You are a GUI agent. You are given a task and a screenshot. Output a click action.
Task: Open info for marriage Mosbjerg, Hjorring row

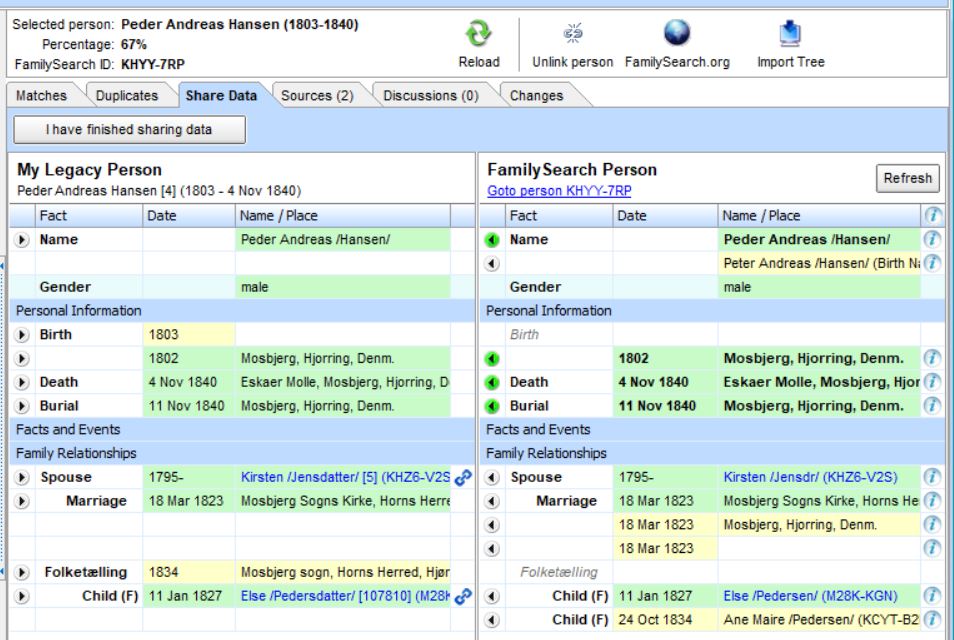[x=933, y=524]
